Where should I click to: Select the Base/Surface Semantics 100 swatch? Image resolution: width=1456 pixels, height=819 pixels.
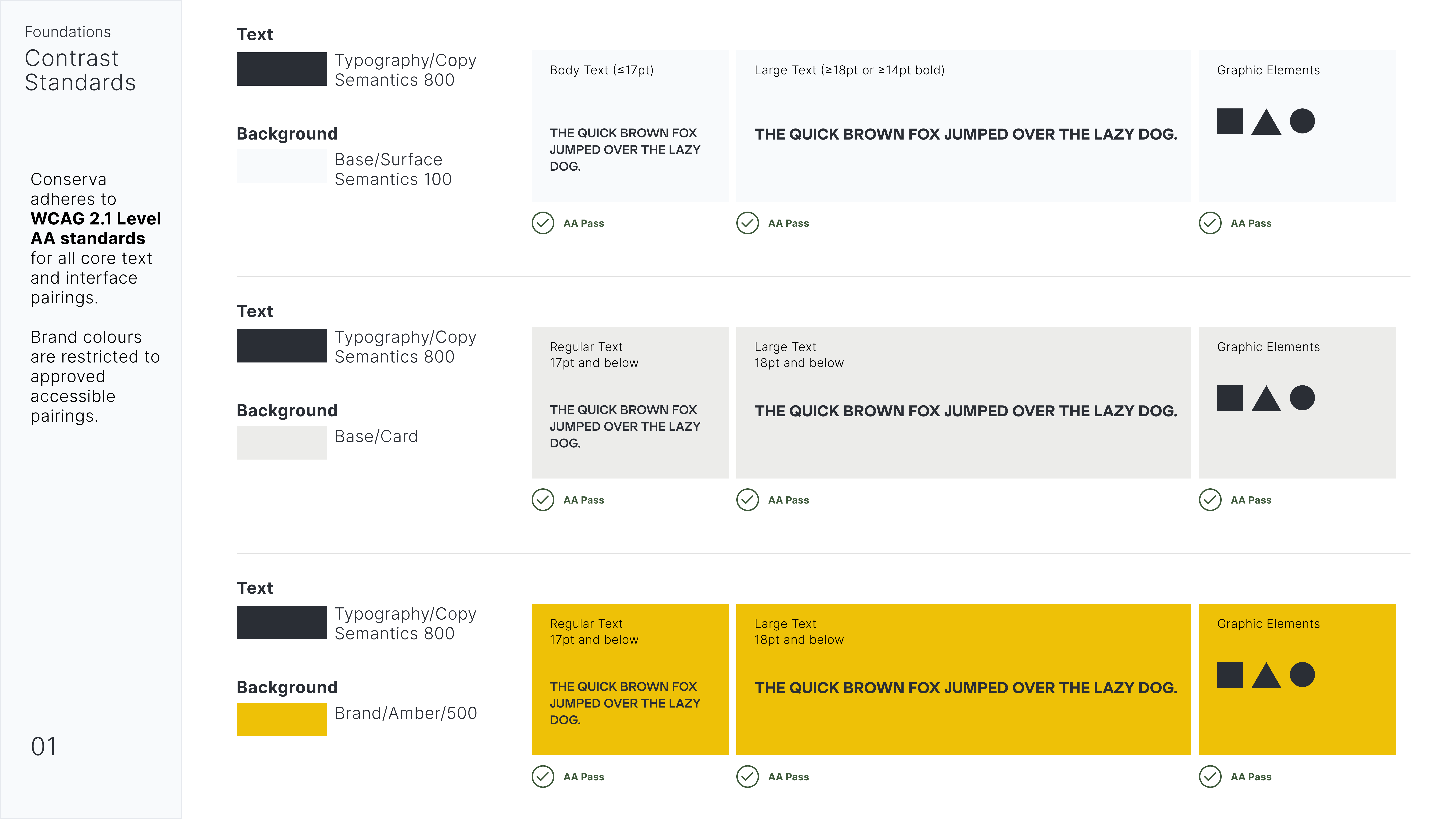[x=281, y=166]
